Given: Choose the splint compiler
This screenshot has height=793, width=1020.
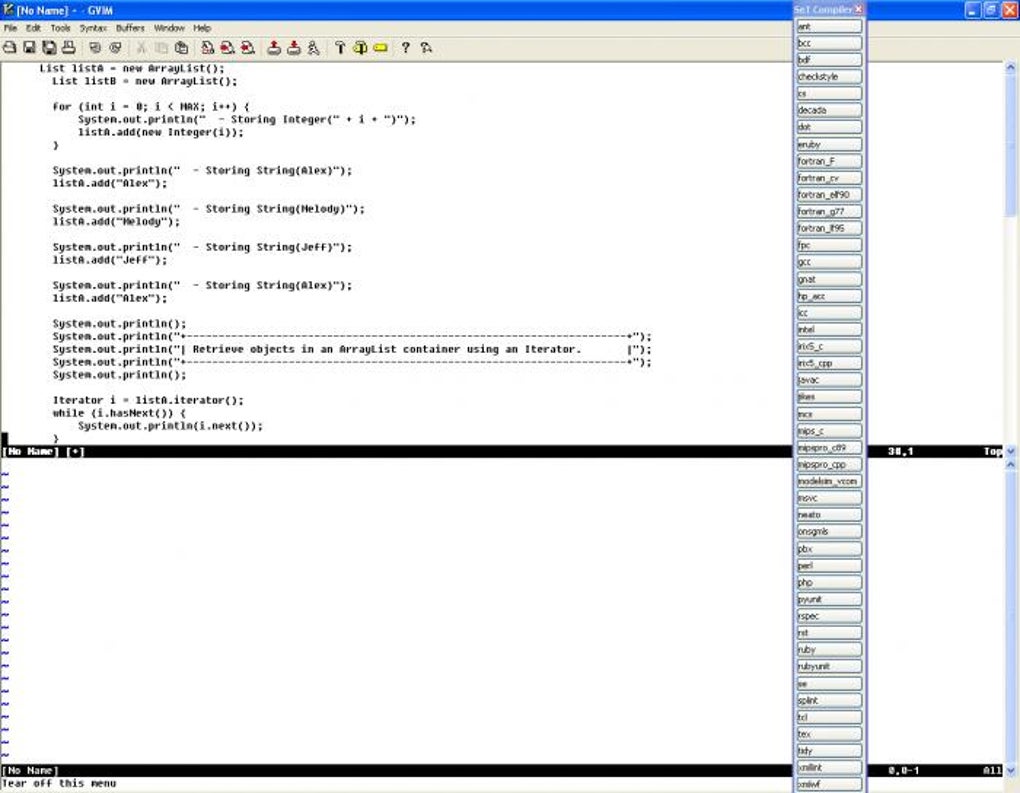Looking at the screenshot, I should click(829, 701).
